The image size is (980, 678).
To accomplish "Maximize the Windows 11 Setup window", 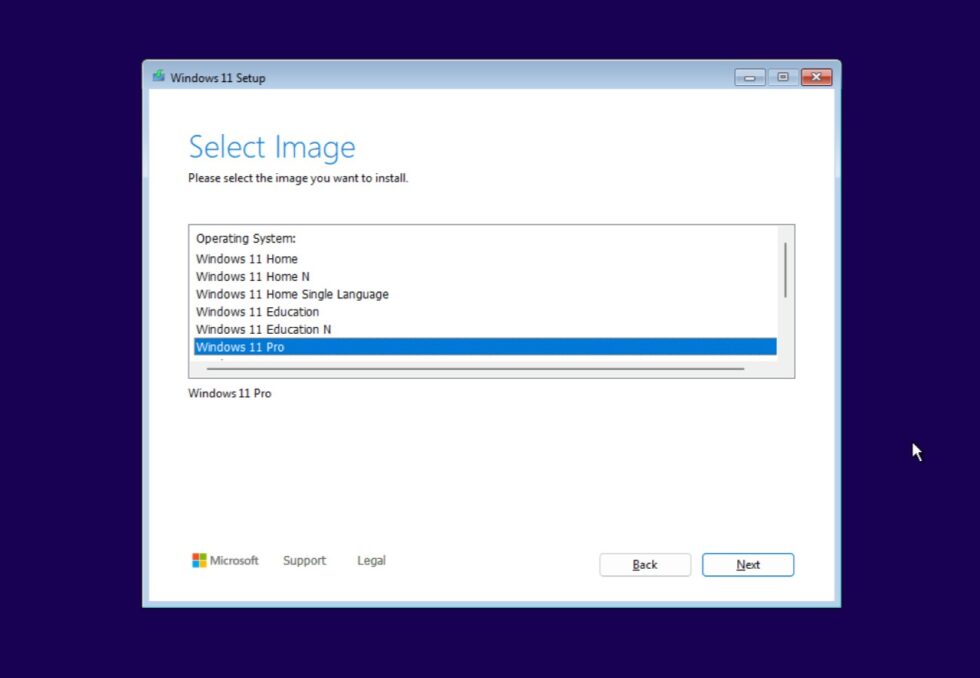I will click(x=782, y=77).
